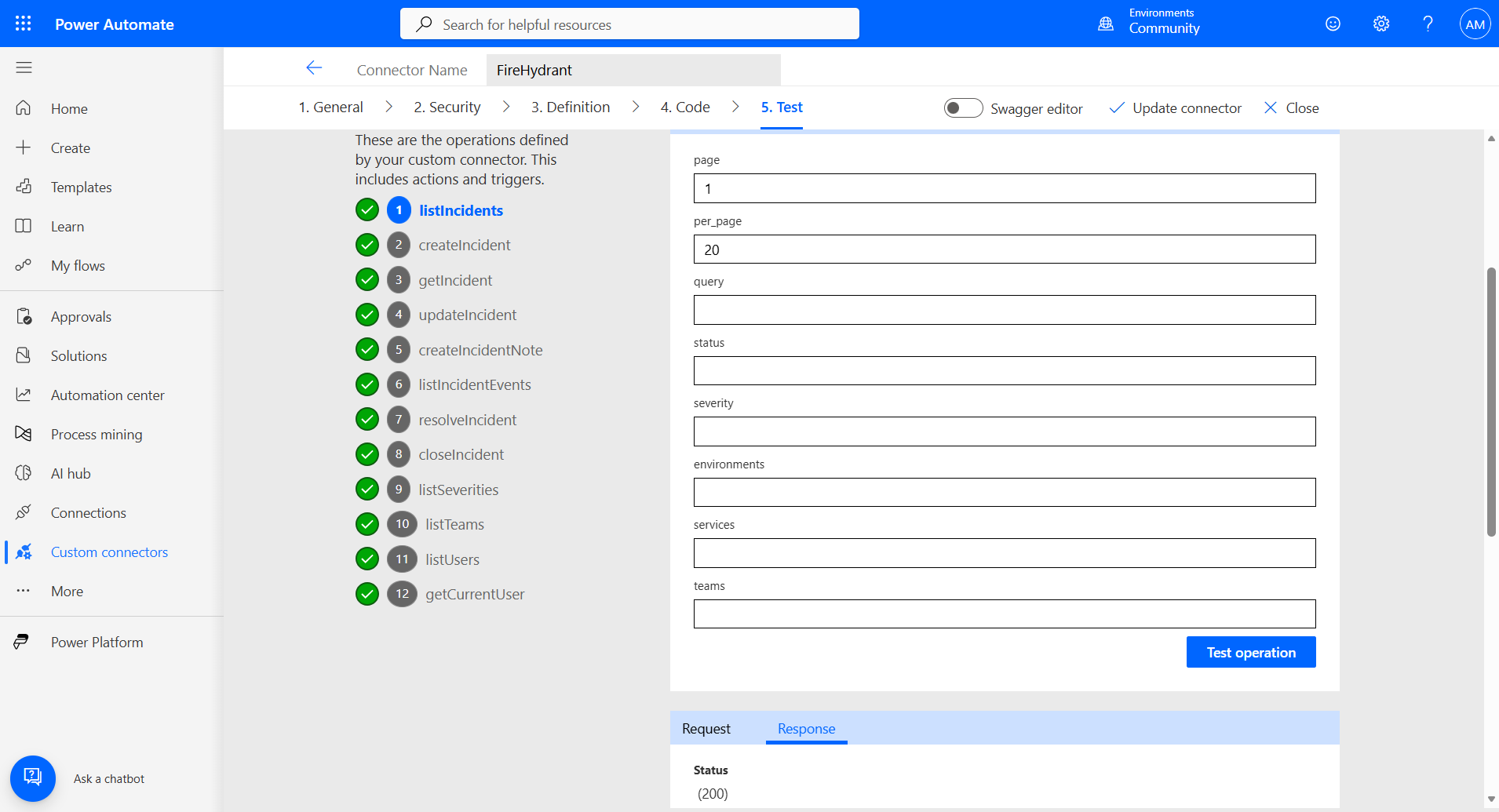1499x812 pixels.
Task: Click the per_page input field
Action: (1005, 249)
